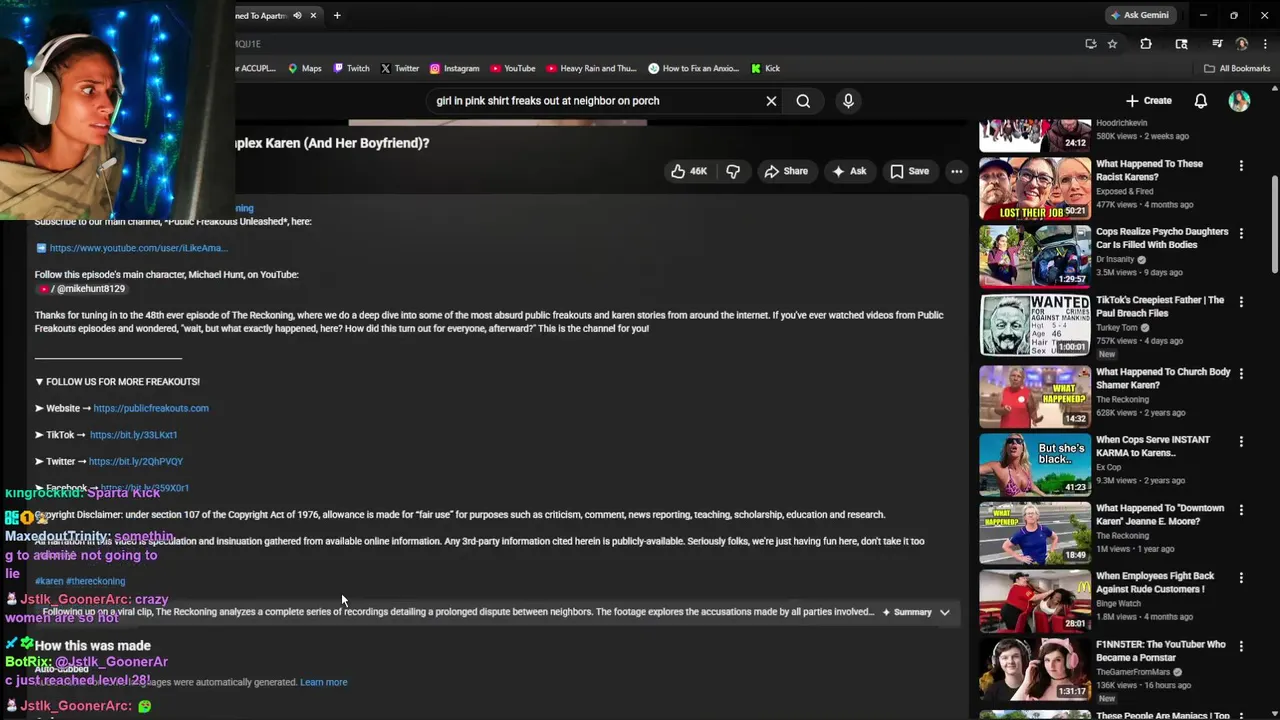Viewport: 1280px width, 720px height.
Task: Open How to Fix an Anxio... bookmark
Action: pos(693,68)
